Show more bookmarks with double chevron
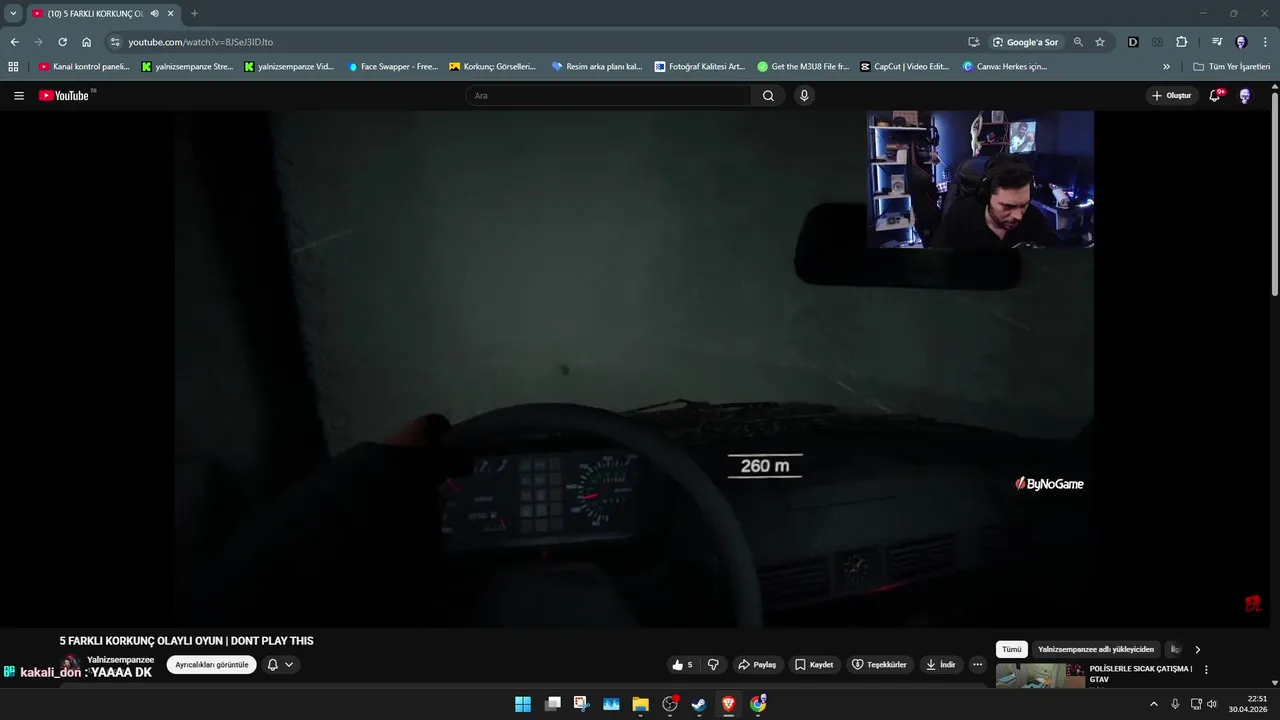Image resolution: width=1280 pixels, height=720 pixels. pyautogui.click(x=1166, y=67)
